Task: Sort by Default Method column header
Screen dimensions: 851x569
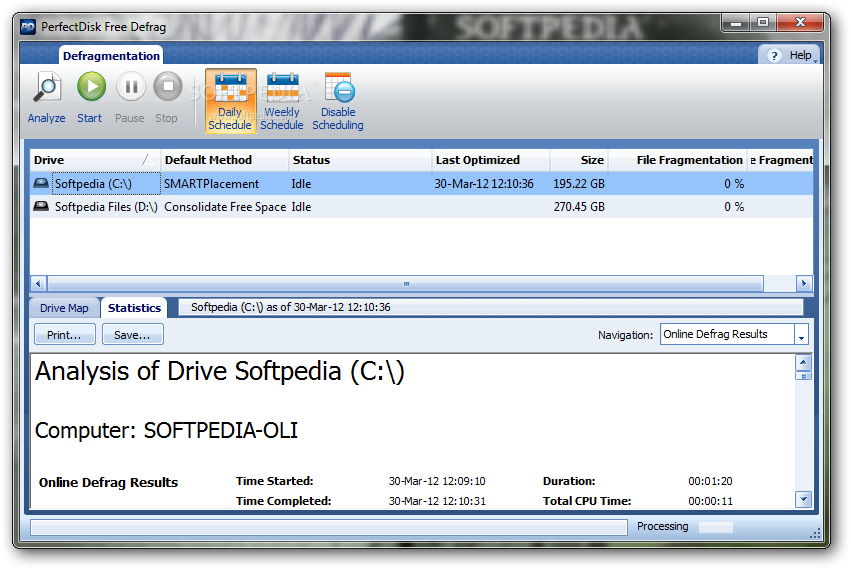Action: 224,160
